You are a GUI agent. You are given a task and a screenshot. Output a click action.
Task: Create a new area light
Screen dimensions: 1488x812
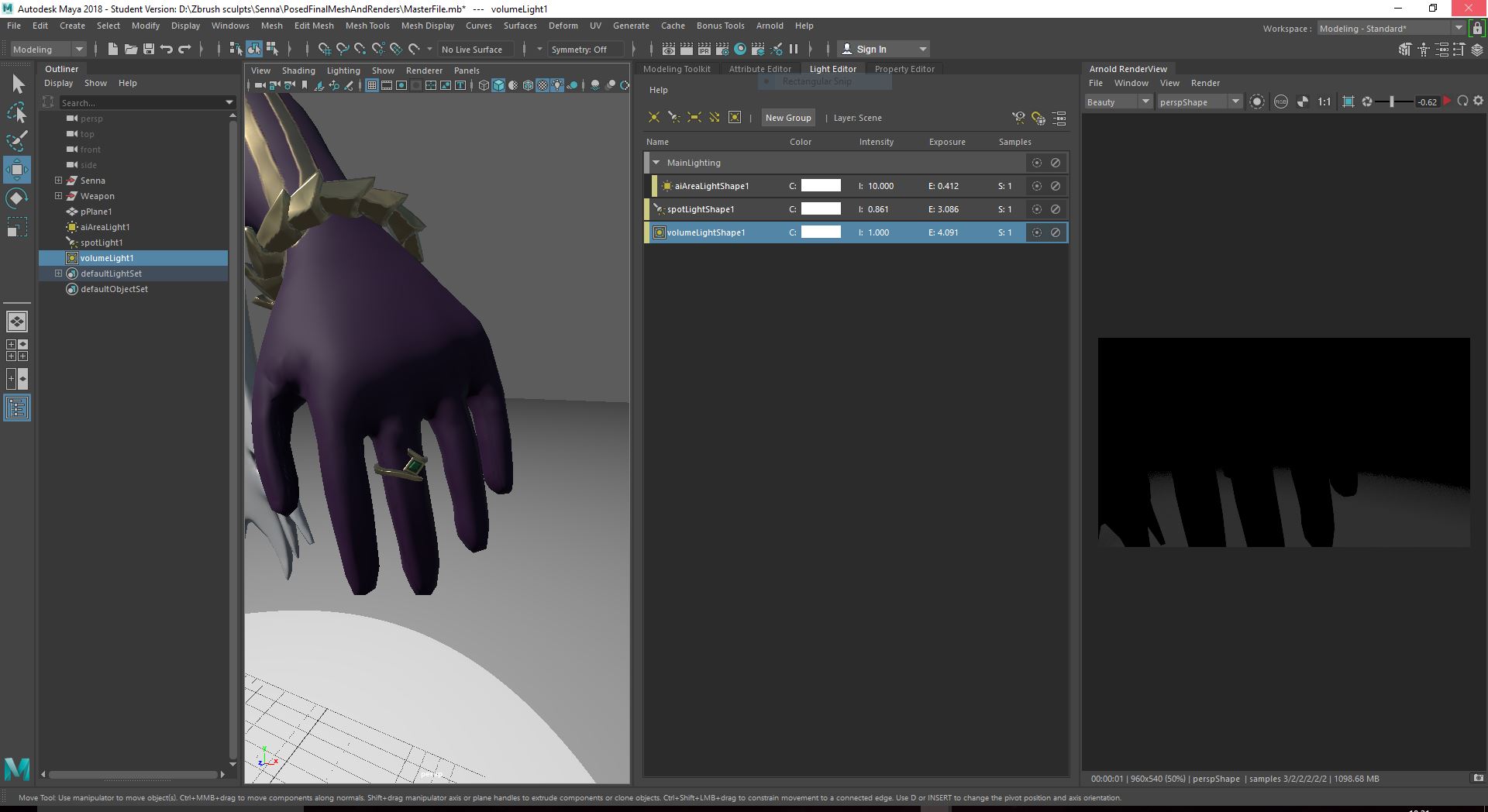pyautogui.click(x=692, y=118)
